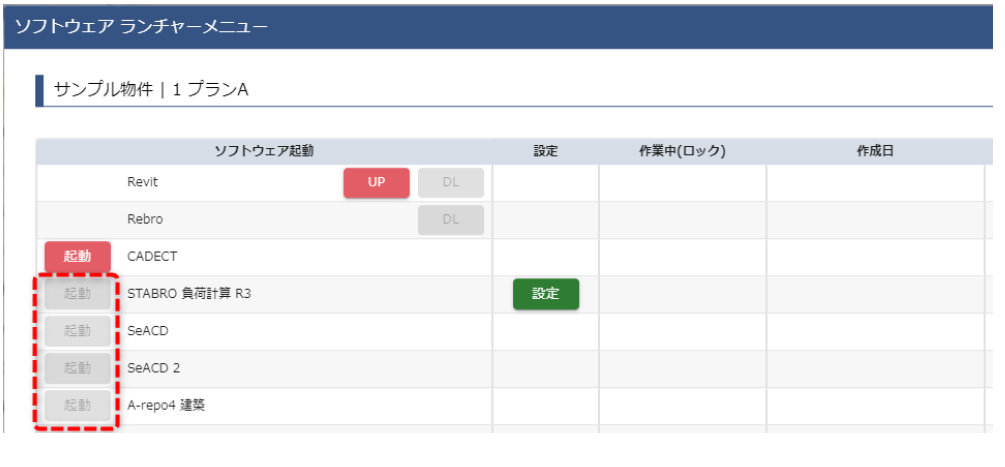Launch CADECT with the red 起動 button
Screen dimensions: 1005x467
(77, 257)
